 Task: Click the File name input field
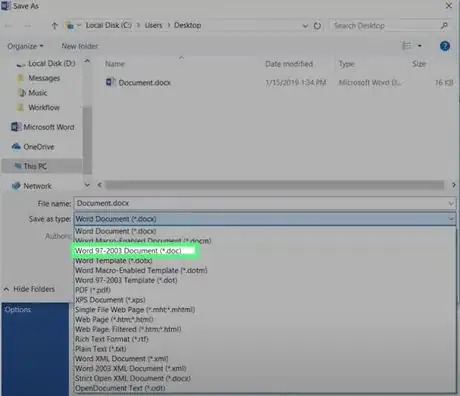point(261,203)
